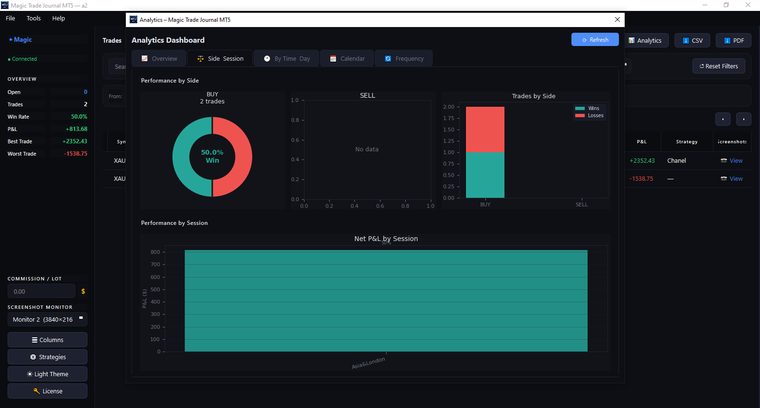Image resolution: width=760 pixels, height=408 pixels.
Task: Focus the Commission per Lot field
Action: pyautogui.click(x=41, y=292)
